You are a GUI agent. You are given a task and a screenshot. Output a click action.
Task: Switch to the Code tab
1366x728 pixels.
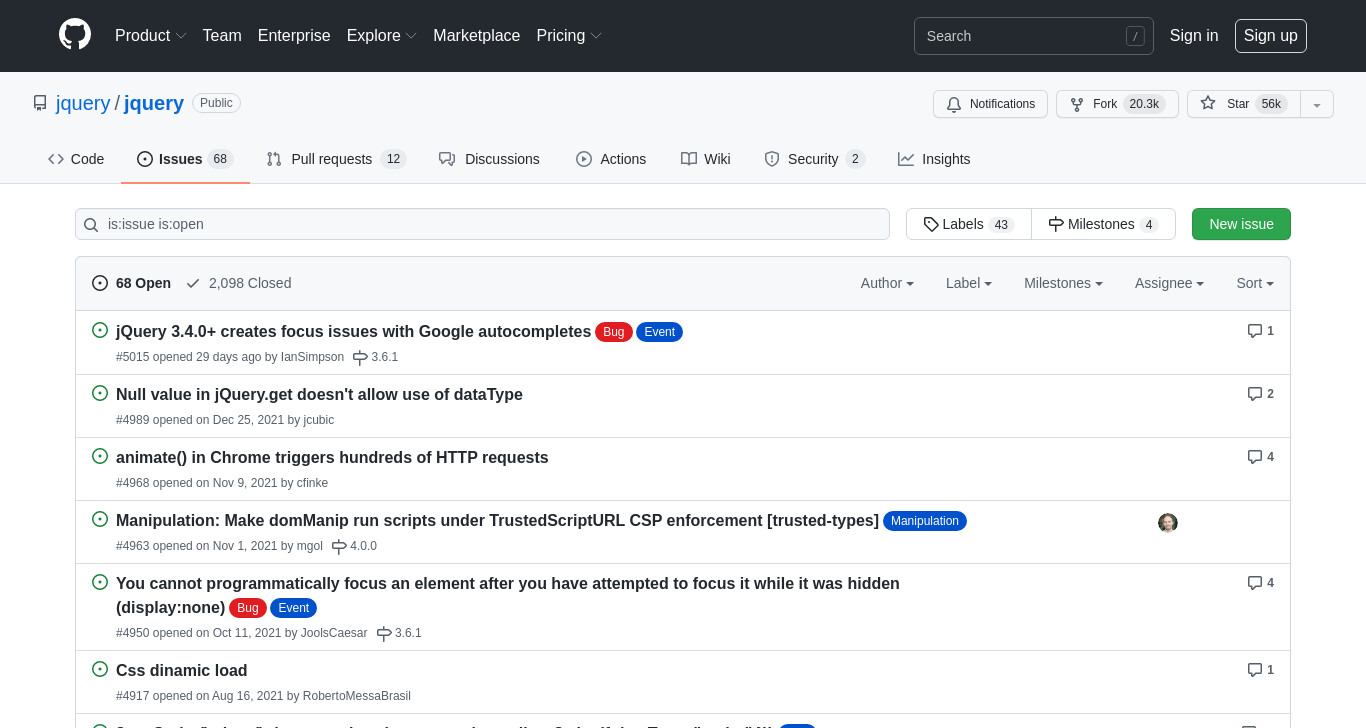[76, 159]
